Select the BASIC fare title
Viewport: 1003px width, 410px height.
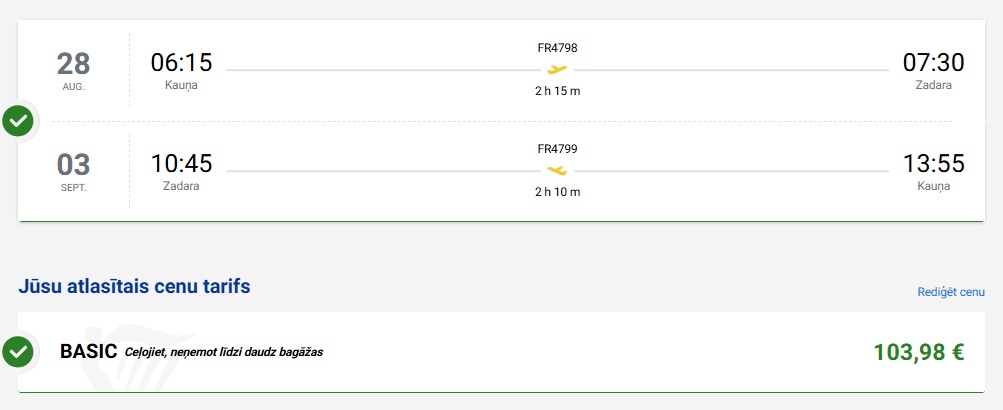click(x=89, y=351)
